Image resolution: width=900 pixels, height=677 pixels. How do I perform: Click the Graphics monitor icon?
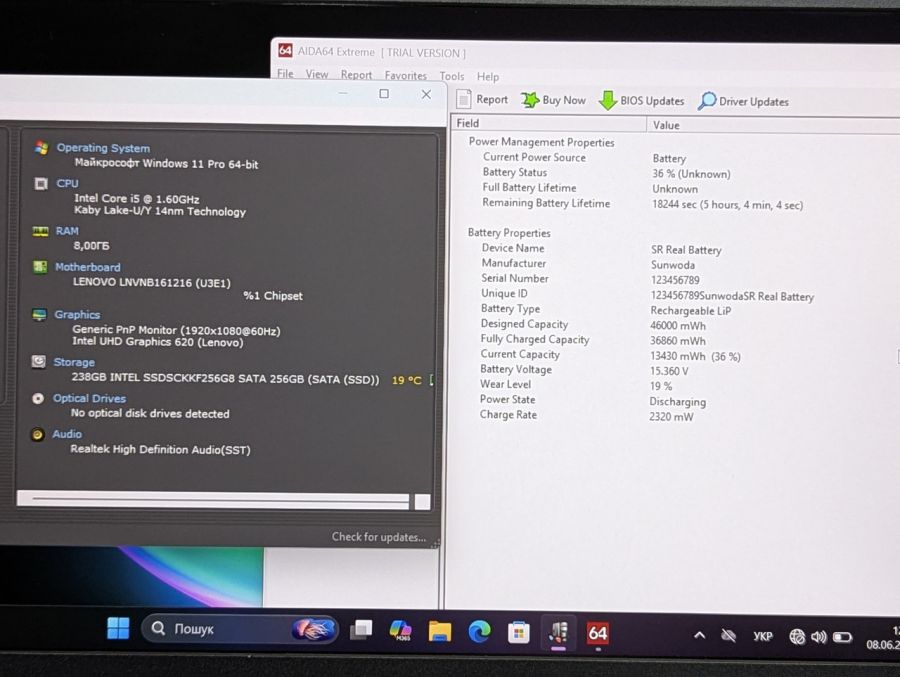(x=39, y=315)
